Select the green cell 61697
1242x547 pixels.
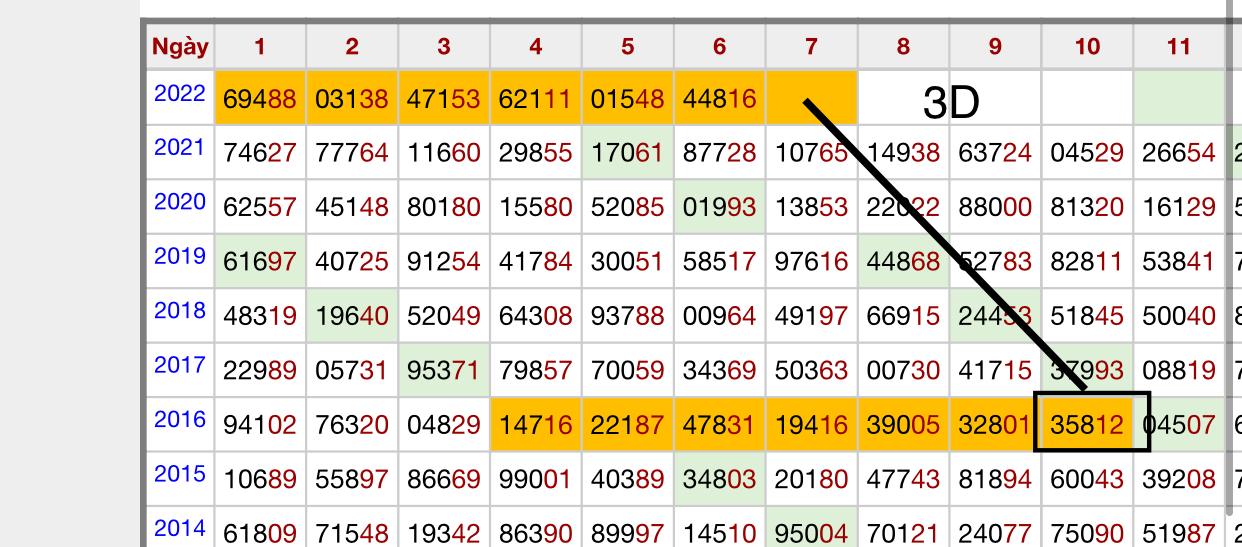click(260, 262)
